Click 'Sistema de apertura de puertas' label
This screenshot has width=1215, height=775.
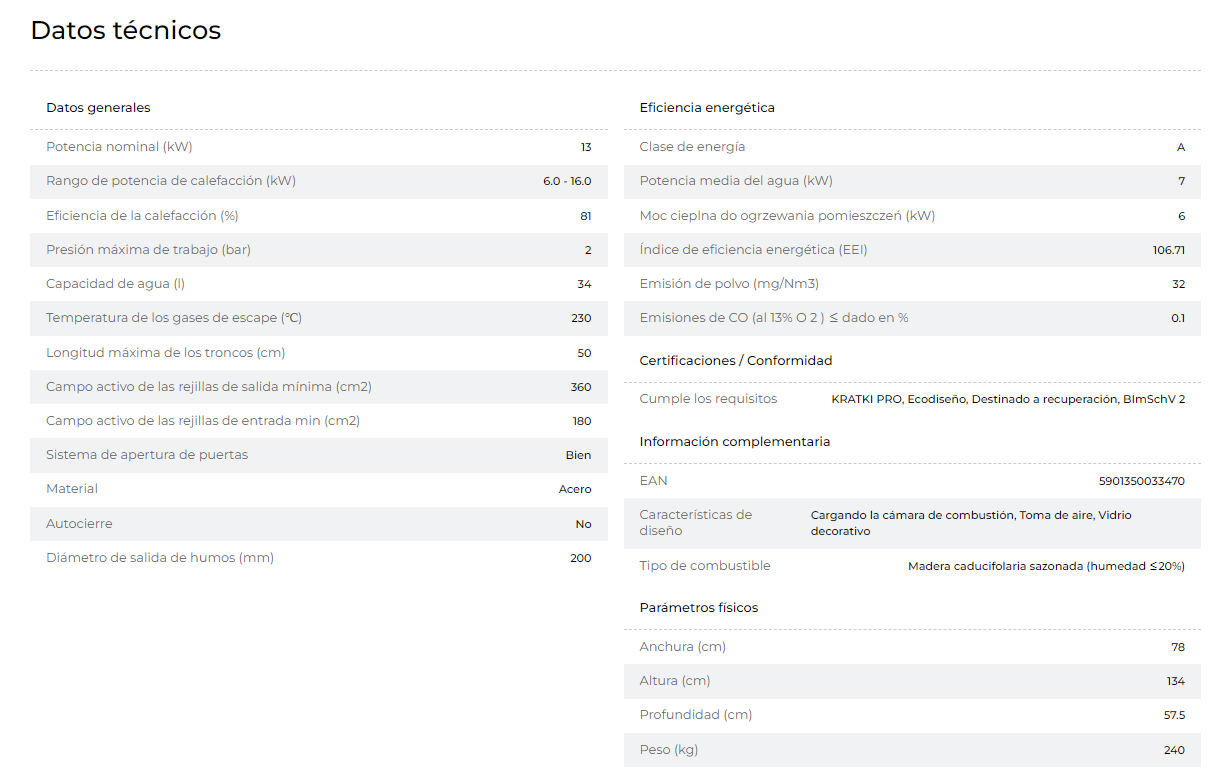147,455
